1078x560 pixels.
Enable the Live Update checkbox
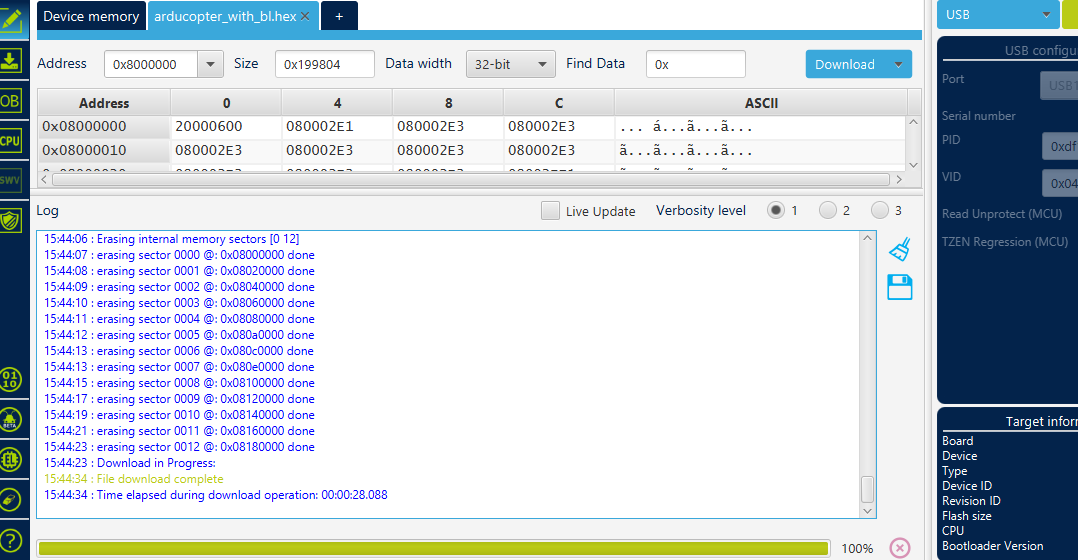click(550, 211)
